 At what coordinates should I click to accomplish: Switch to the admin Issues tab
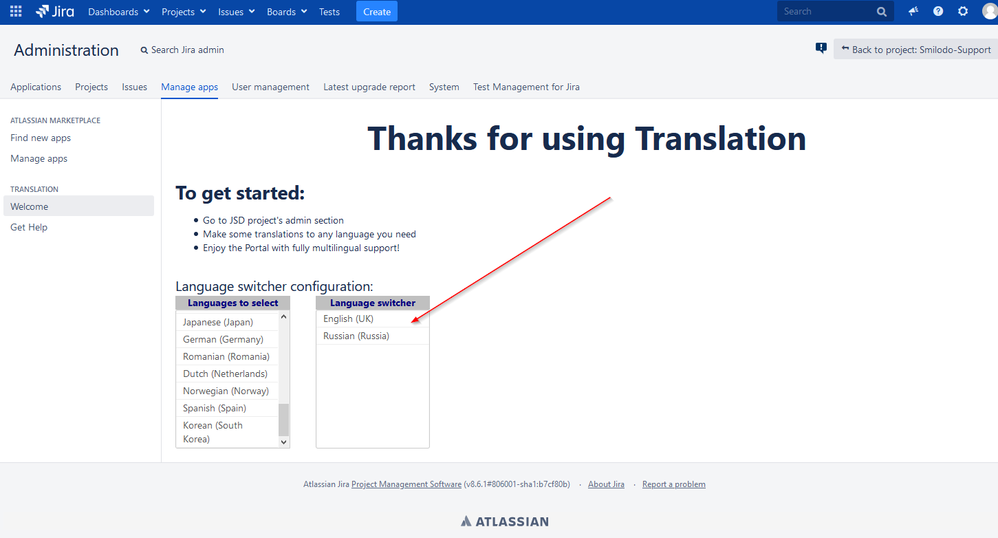coord(134,87)
